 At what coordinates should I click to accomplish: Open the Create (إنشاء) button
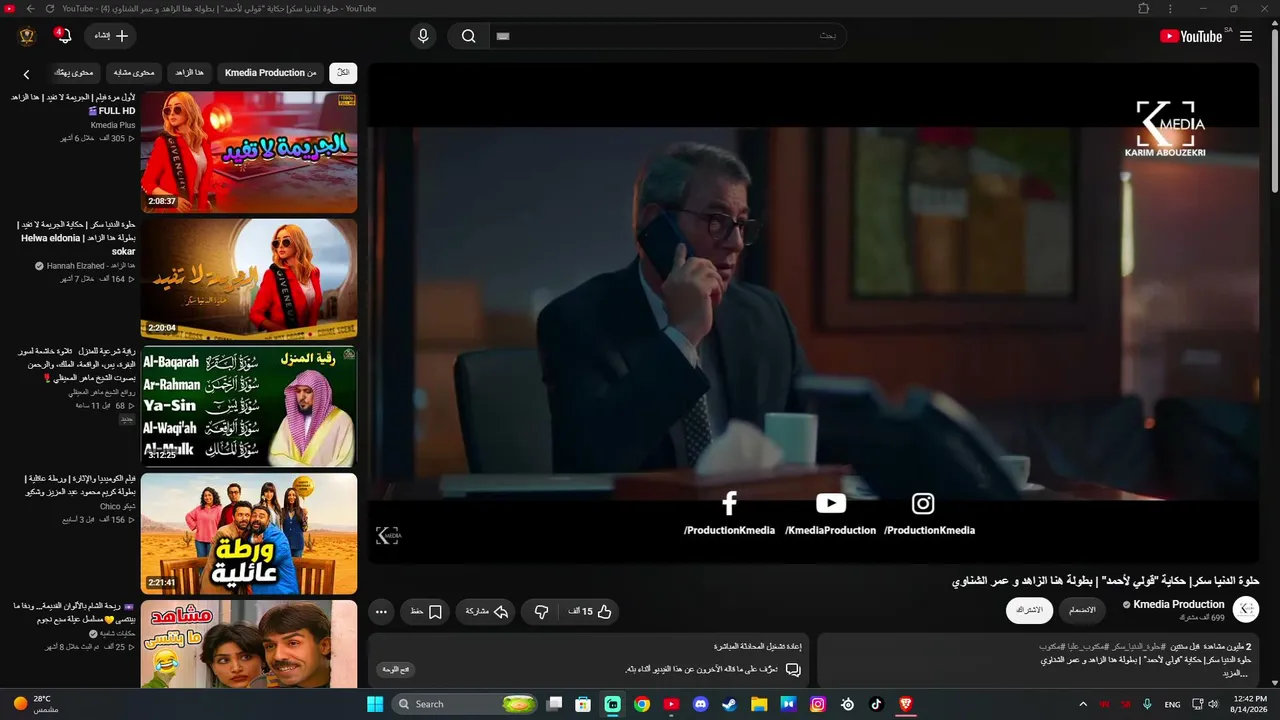pyautogui.click(x=111, y=36)
